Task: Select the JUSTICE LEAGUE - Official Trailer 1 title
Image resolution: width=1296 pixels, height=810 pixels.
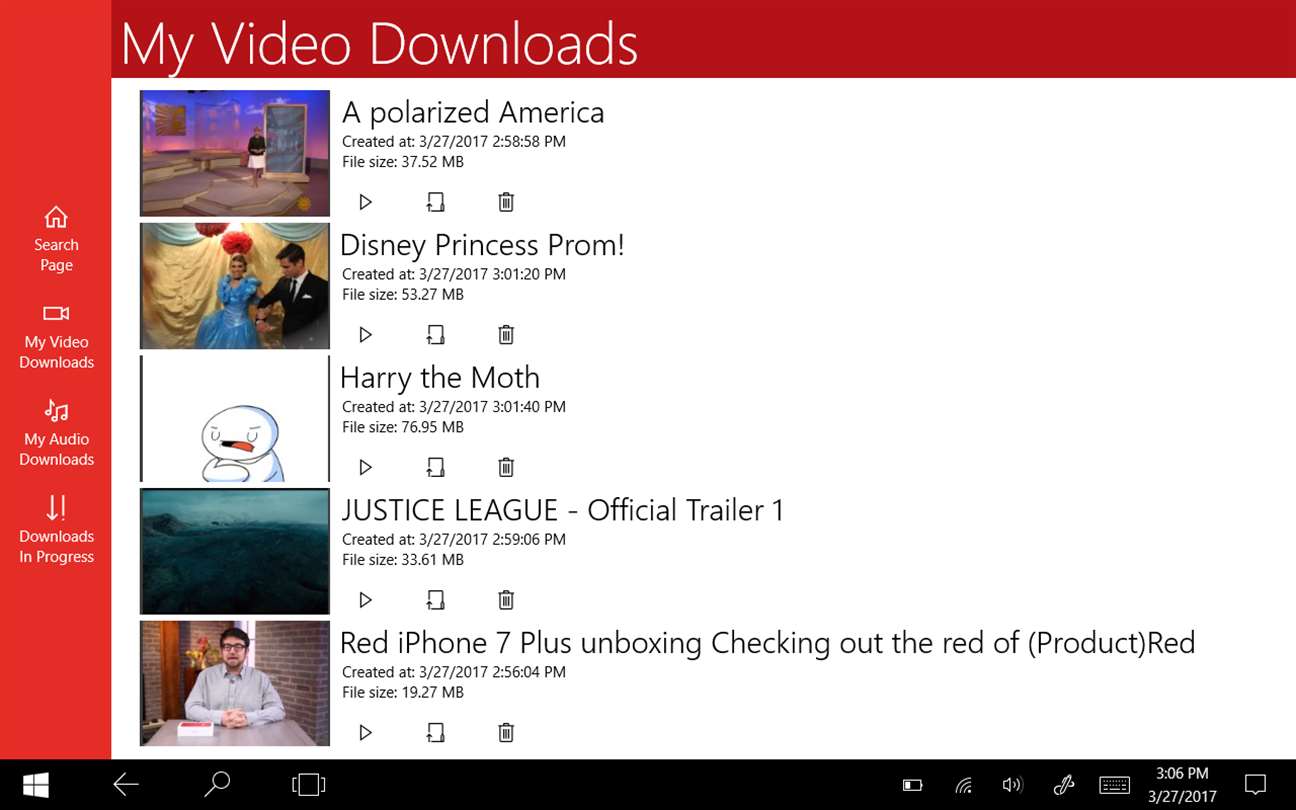Action: [x=562, y=510]
